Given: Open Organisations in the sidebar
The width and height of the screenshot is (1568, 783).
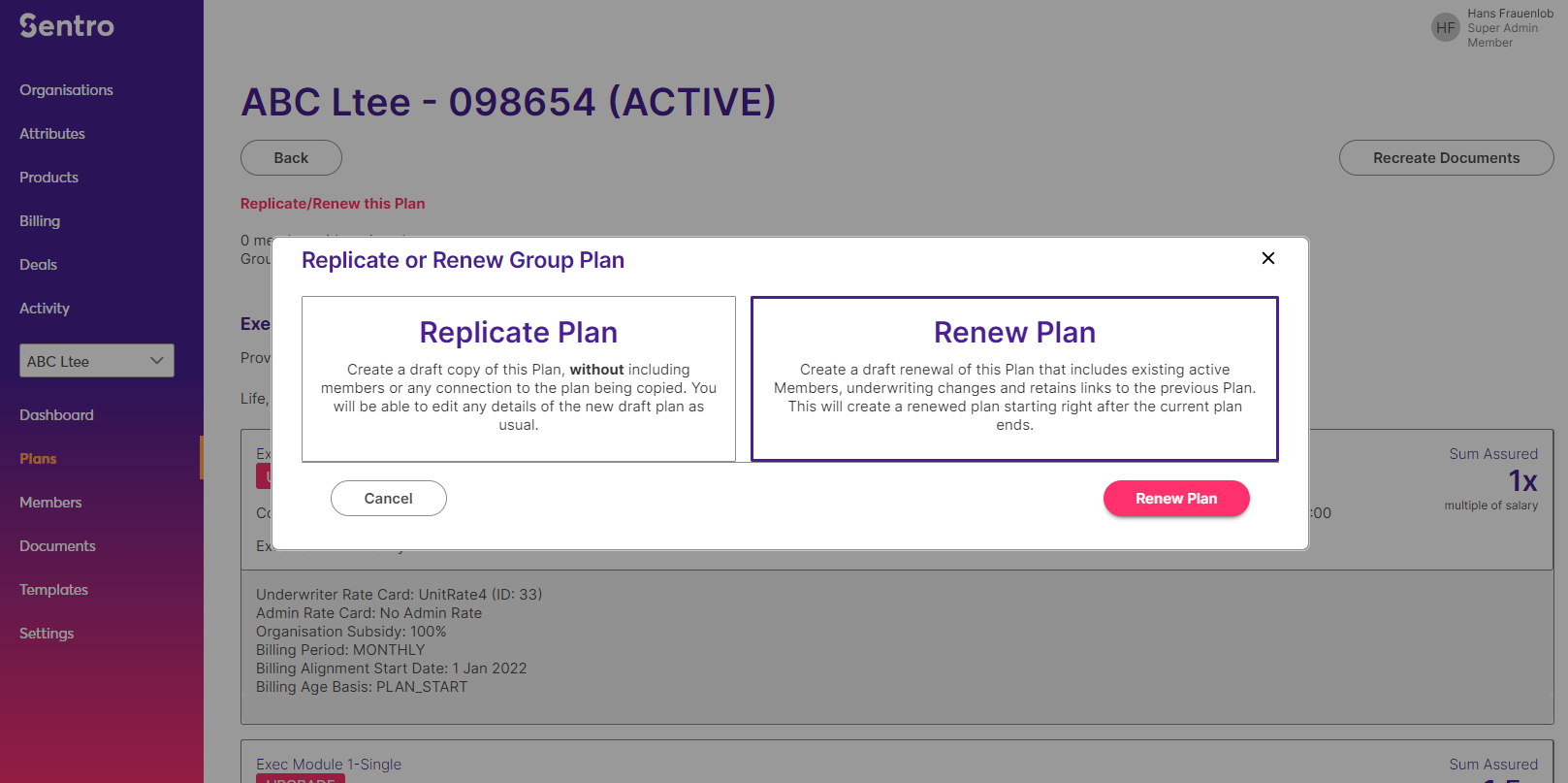Looking at the screenshot, I should 66,90.
